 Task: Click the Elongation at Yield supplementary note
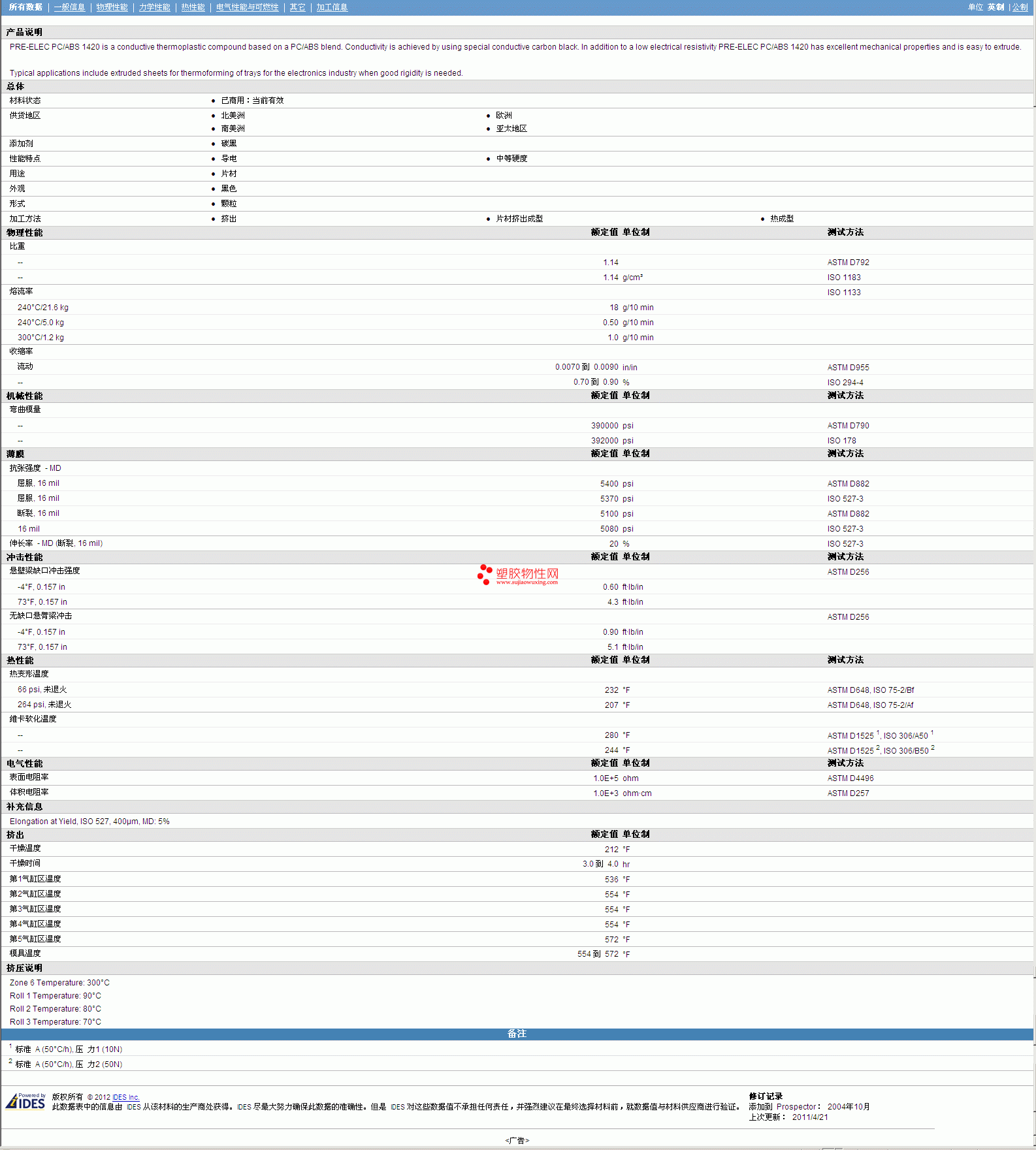(89, 822)
